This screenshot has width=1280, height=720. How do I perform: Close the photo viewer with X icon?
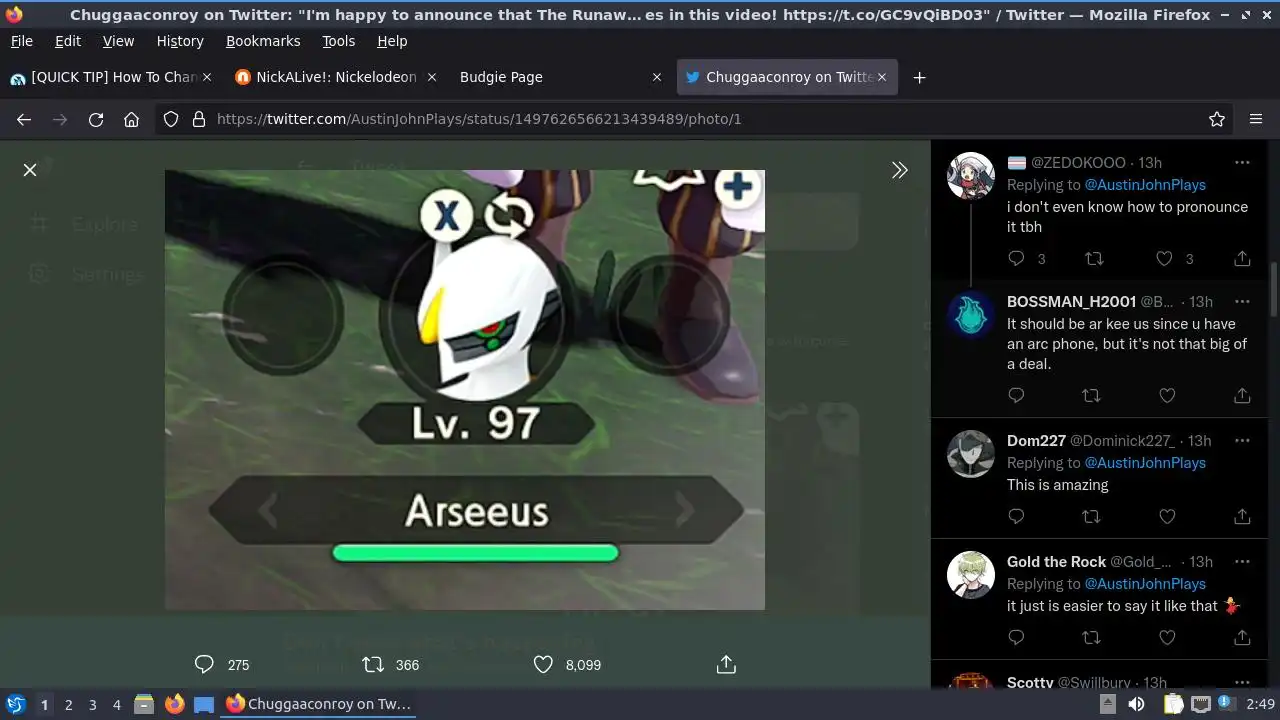pos(30,170)
